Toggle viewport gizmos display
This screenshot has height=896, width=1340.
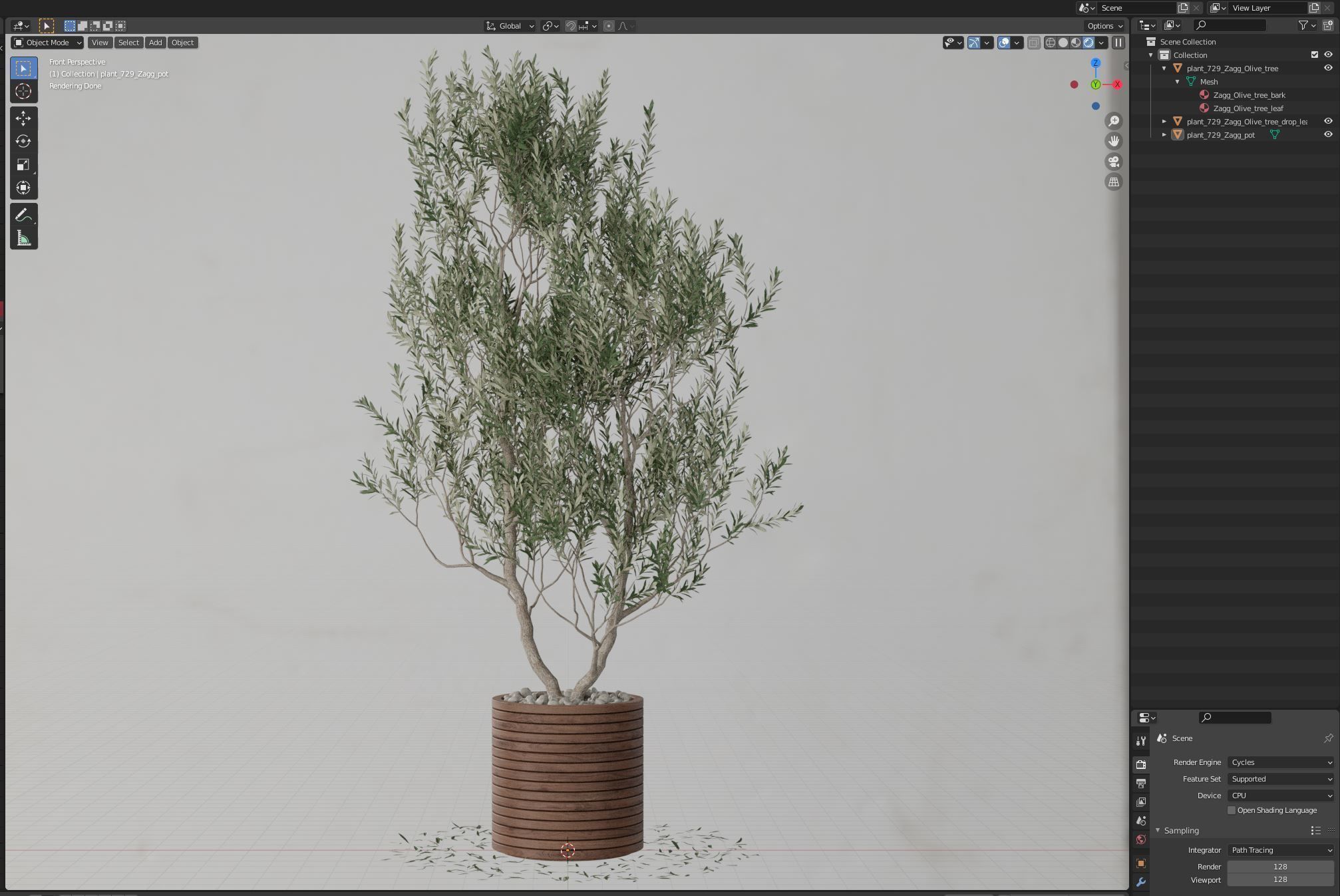(974, 43)
